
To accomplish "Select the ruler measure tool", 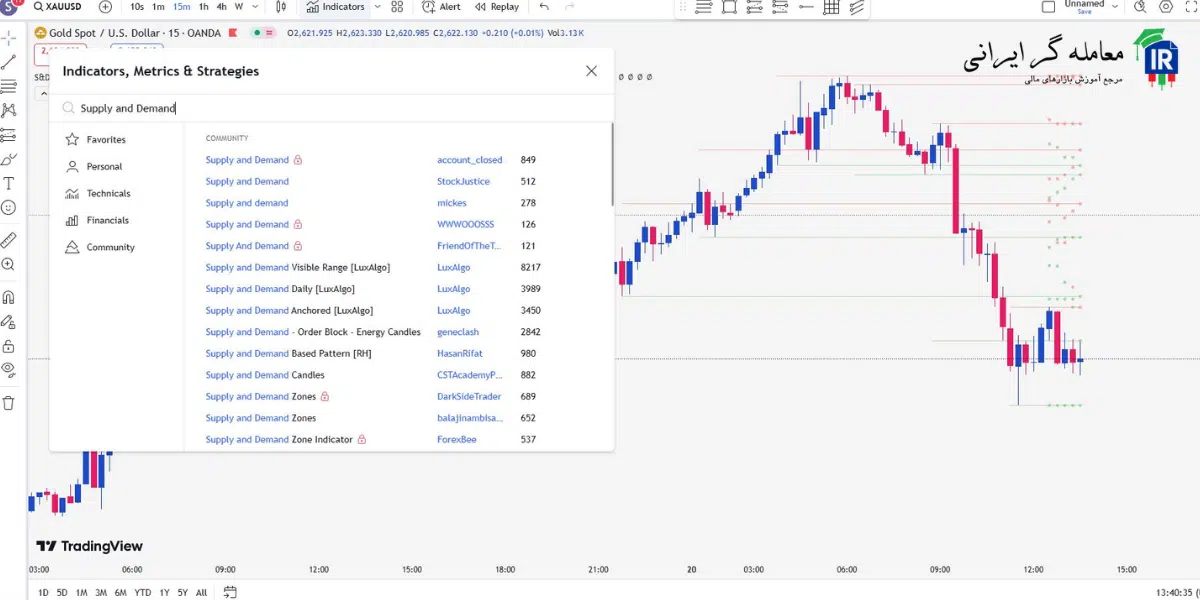I will tap(9, 240).
